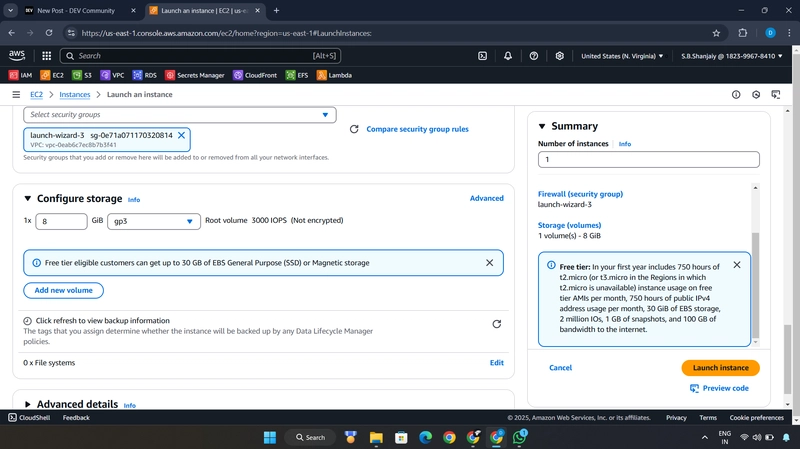The width and height of the screenshot is (800, 449).
Task: Focus the AWS console search box
Action: click(x=201, y=56)
